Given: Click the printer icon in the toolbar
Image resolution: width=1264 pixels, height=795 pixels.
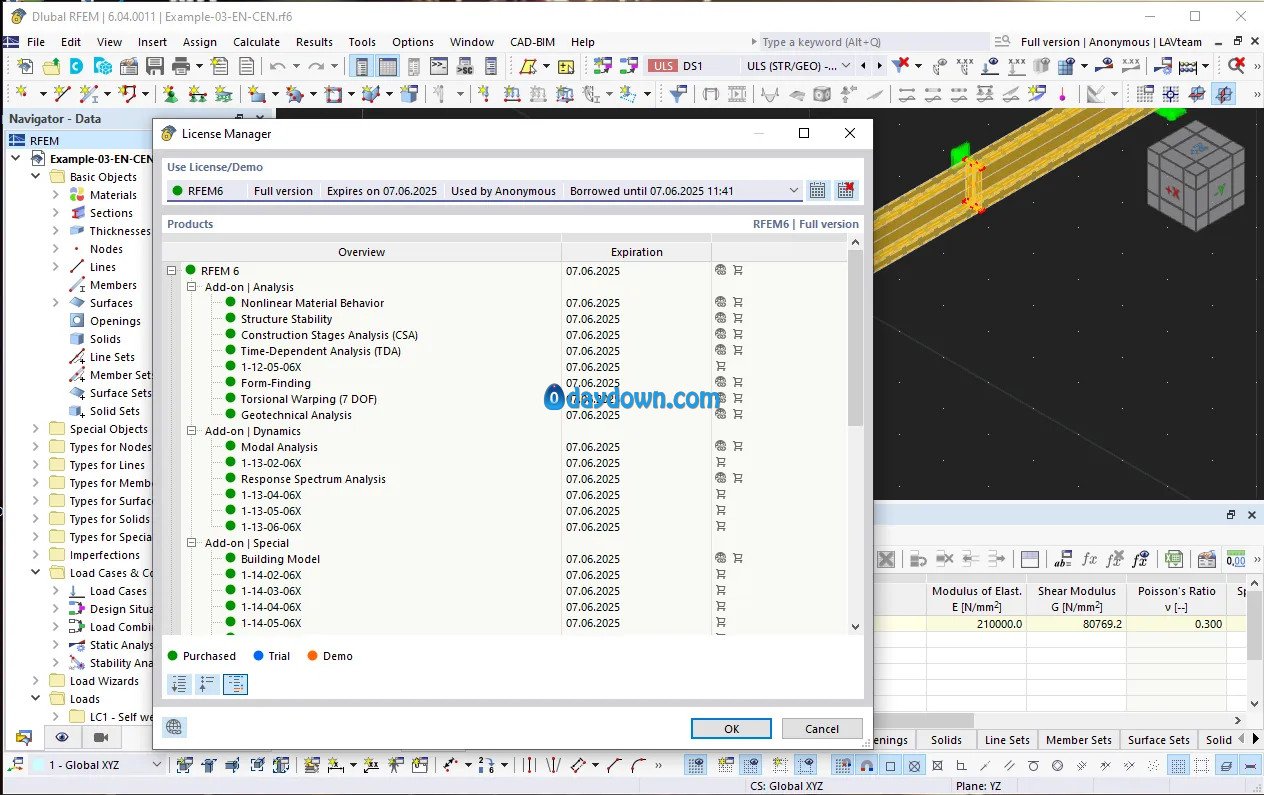Looking at the screenshot, I should 181,66.
